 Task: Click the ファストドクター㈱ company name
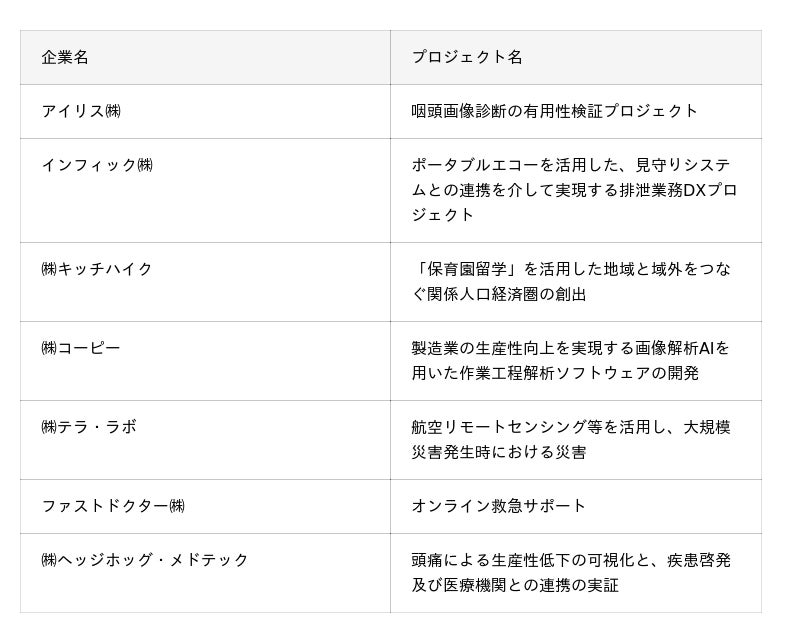[113, 507]
